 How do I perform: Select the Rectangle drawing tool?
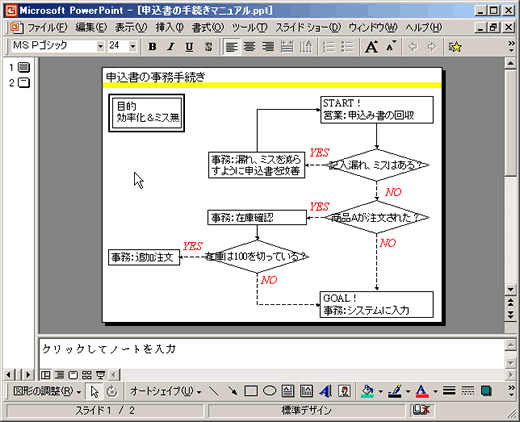(251, 391)
